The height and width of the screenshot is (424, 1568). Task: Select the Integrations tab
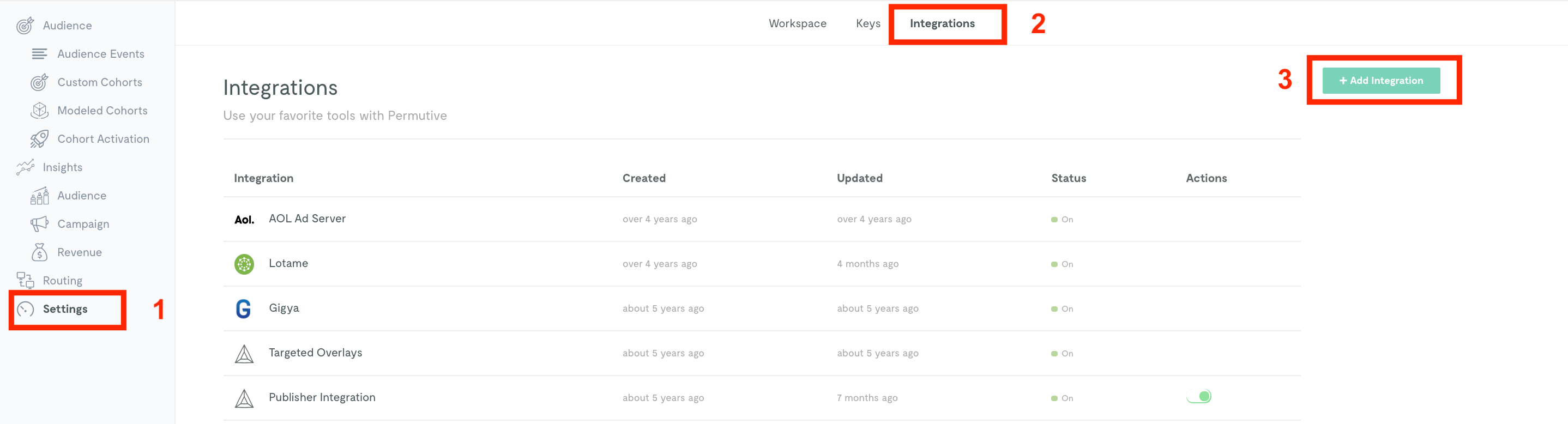942,23
